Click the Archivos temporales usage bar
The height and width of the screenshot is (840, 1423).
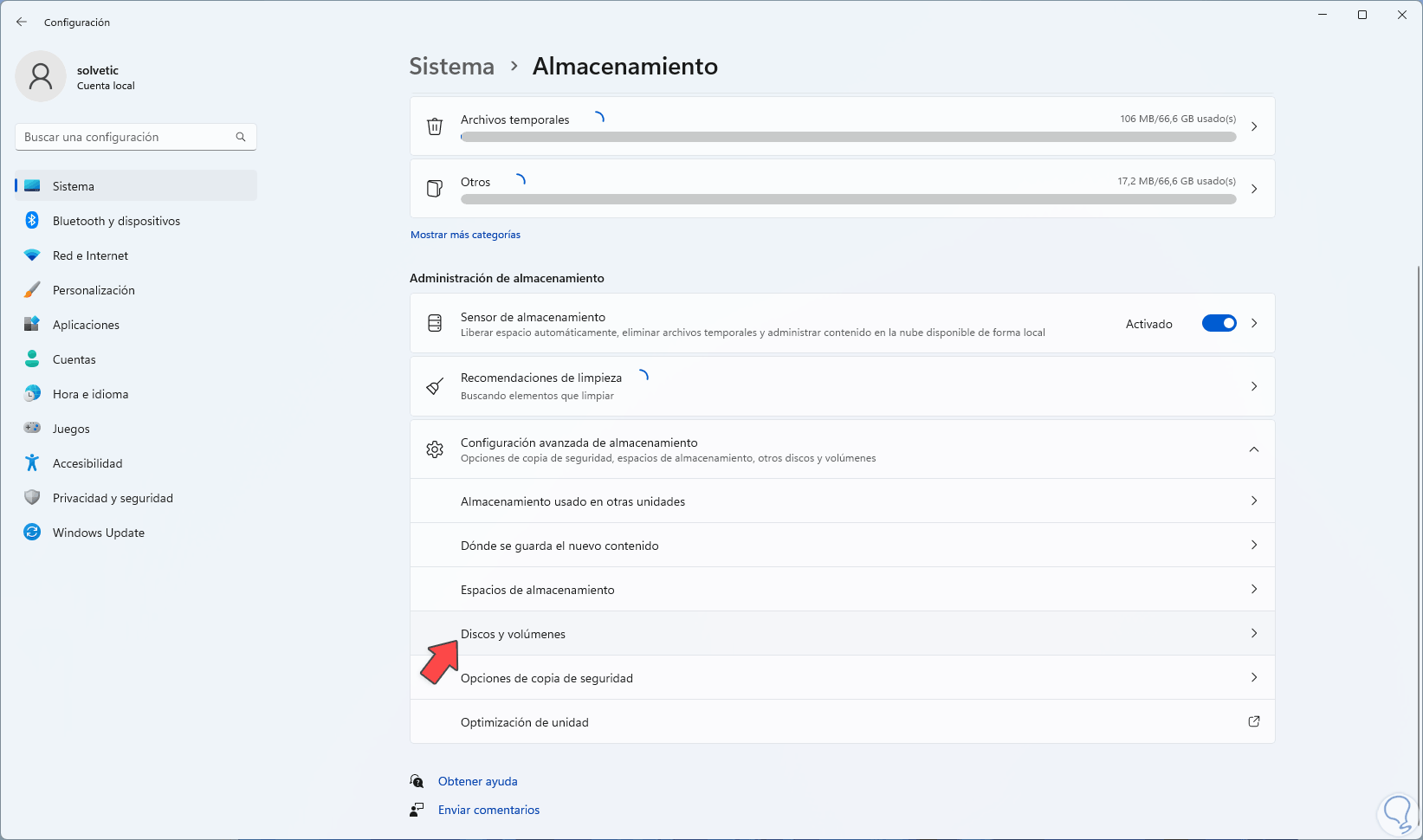click(x=848, y=137)
